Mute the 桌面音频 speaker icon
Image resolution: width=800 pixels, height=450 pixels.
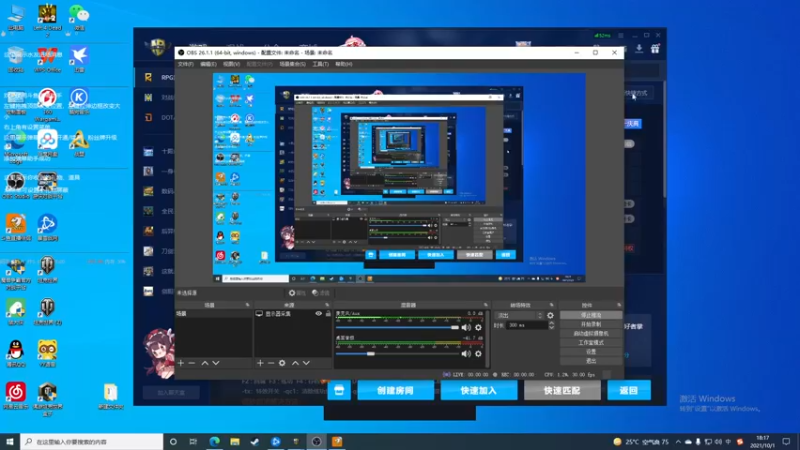[466, 354]
